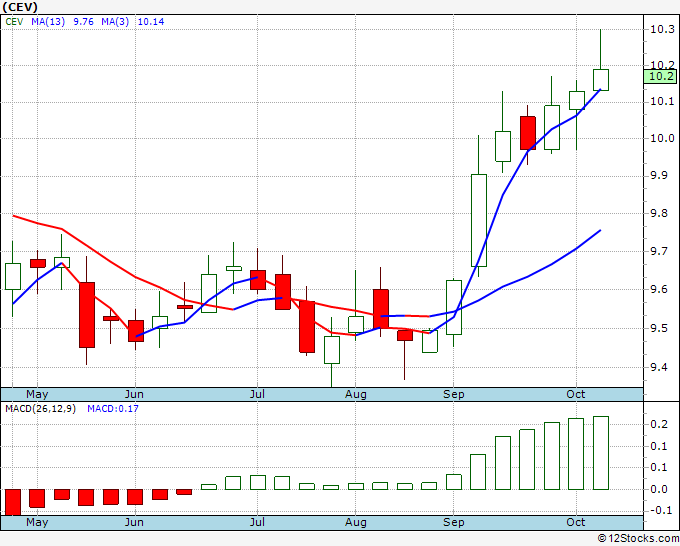Screen dimensions: 680x546
Task: Click the 10.0 price axis label
Action: tap(662, 138)
